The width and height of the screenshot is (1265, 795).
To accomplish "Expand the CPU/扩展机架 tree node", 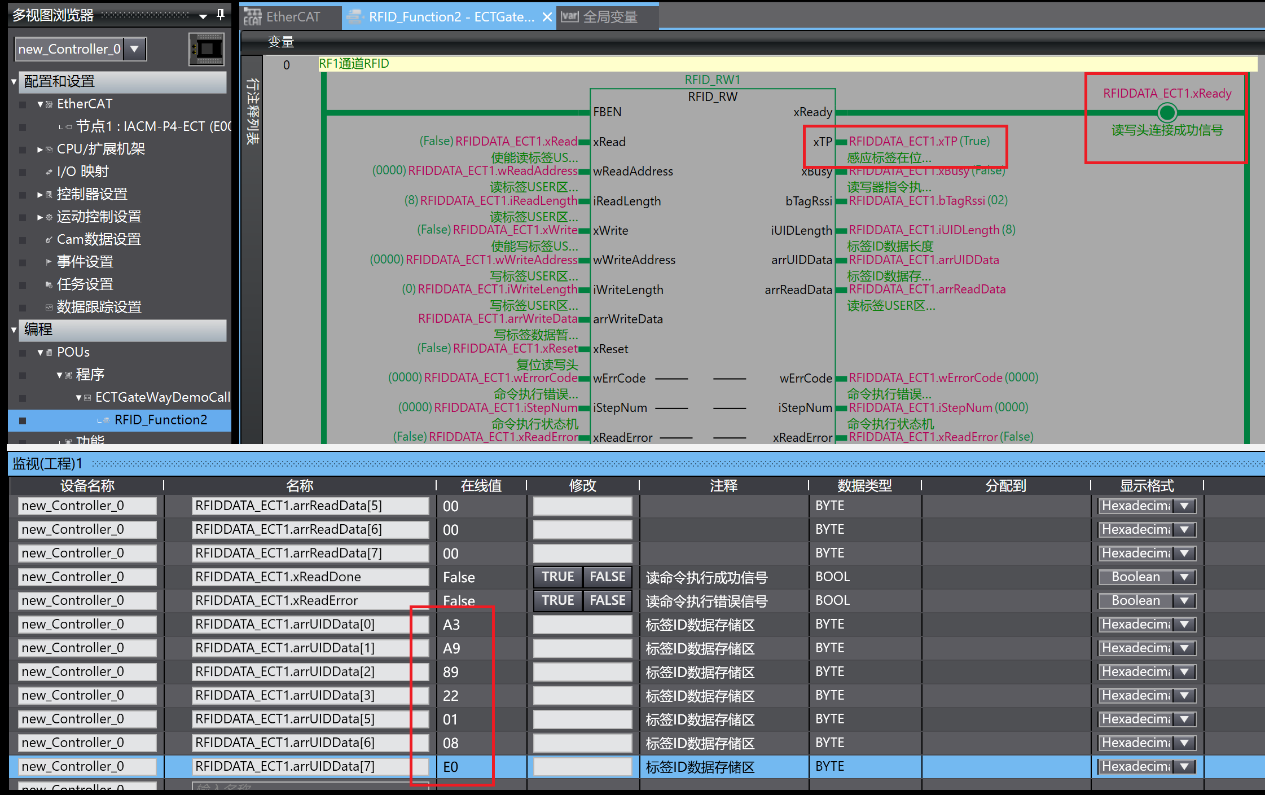I will pos(40,149).
